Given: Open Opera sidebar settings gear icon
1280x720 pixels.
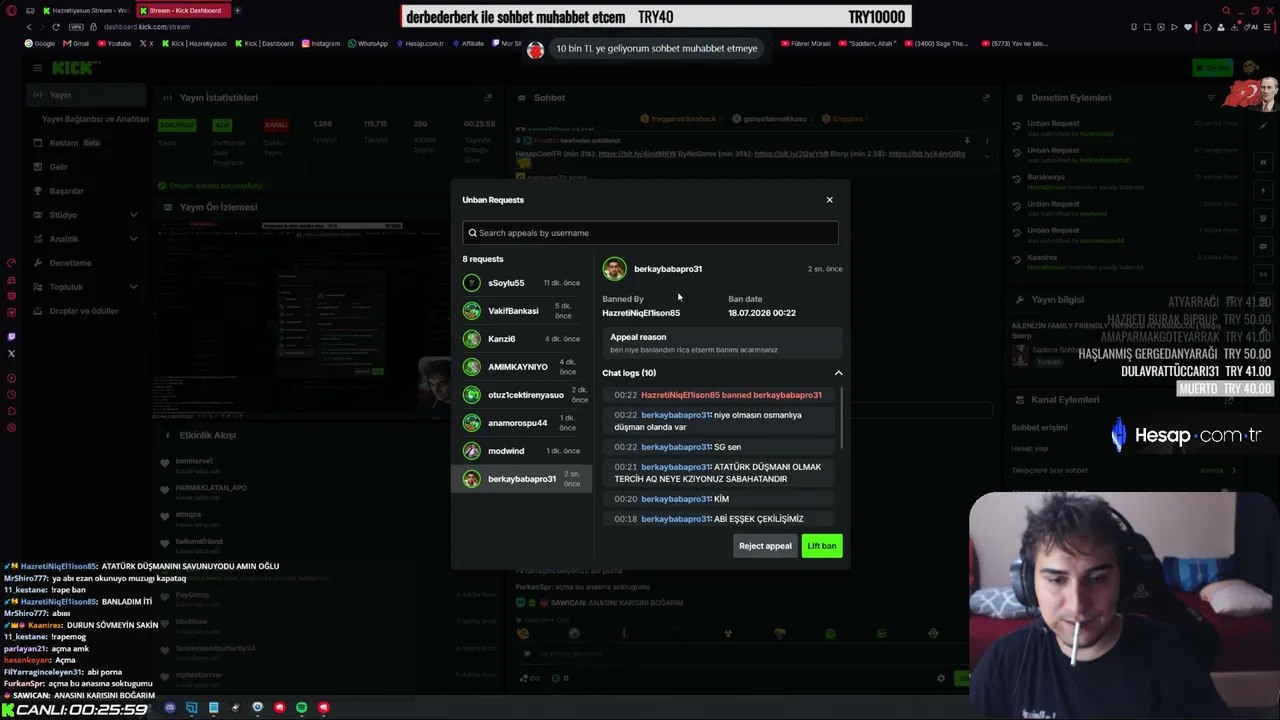Looking at the screenshot, I should click(x=11, y=428).
